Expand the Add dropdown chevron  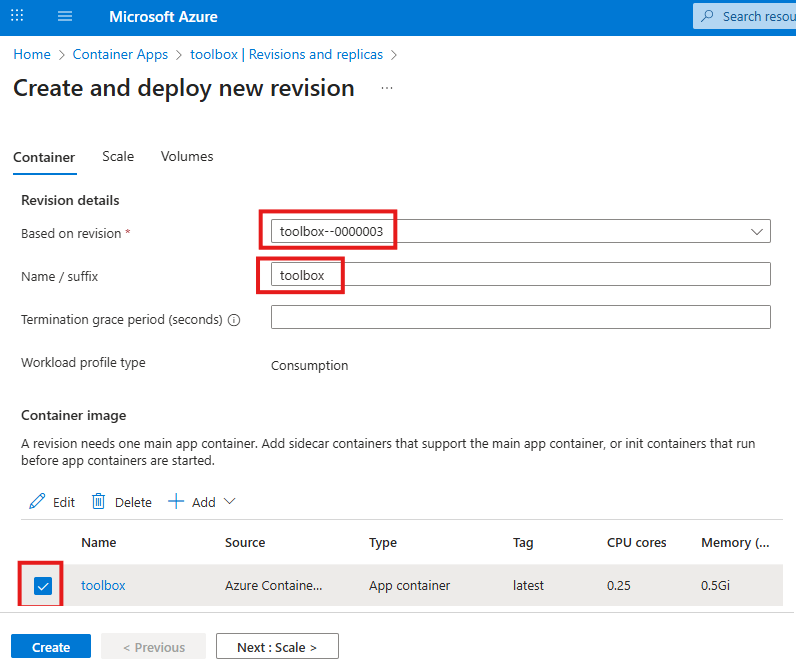pyautogui.click(x=229, y=502)
